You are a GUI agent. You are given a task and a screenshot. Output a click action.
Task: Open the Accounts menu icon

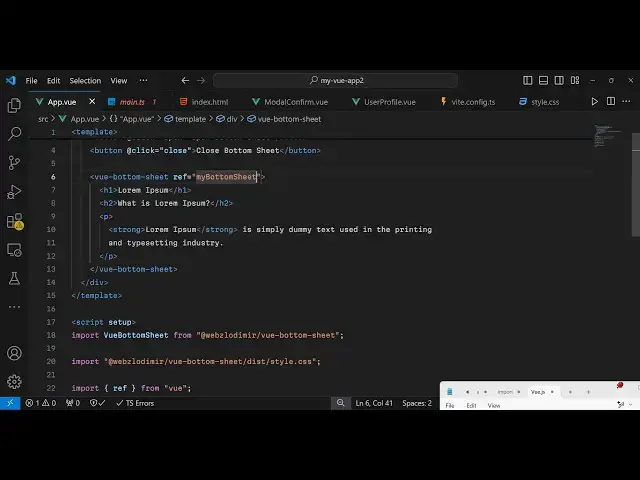pos(14,353)
